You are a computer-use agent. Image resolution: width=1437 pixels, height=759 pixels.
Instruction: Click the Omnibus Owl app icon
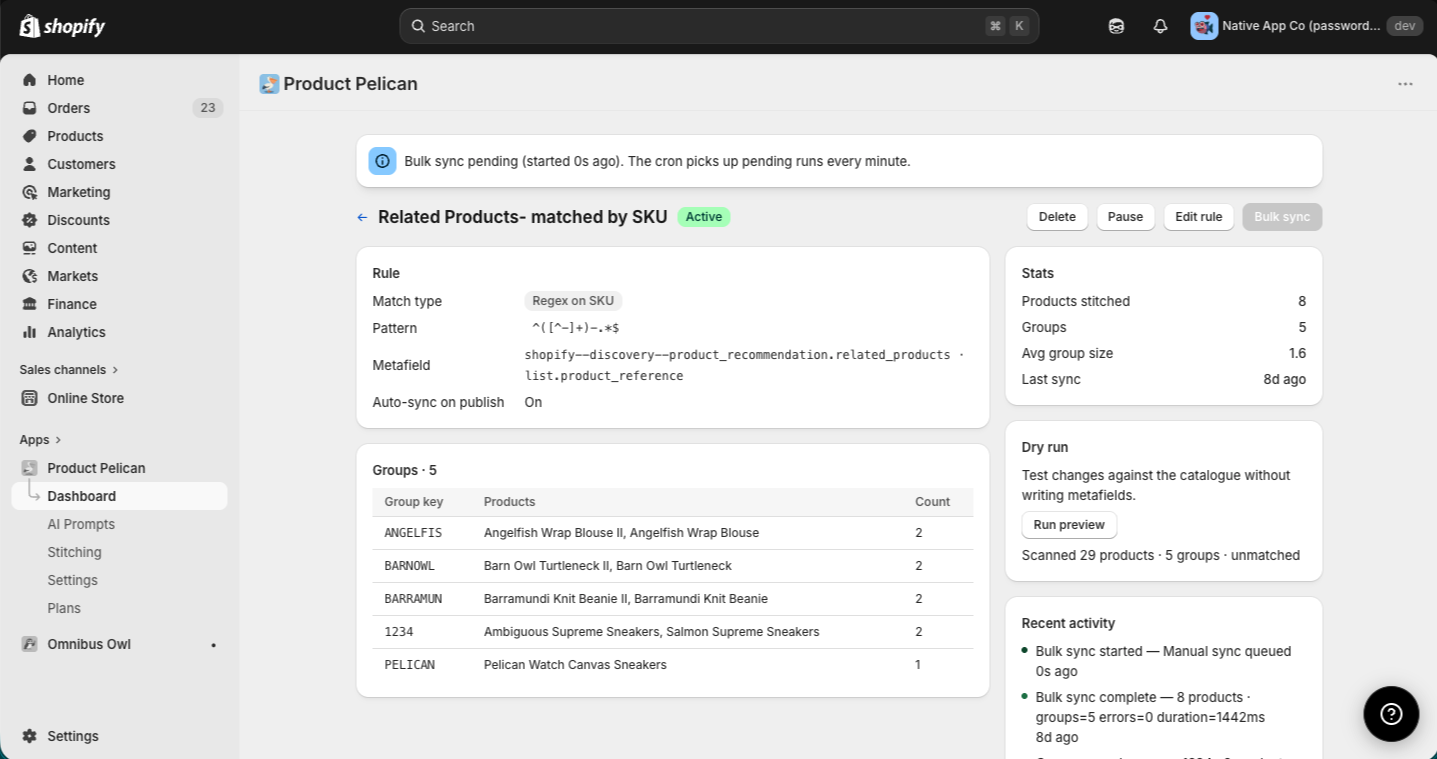[29, 644]
